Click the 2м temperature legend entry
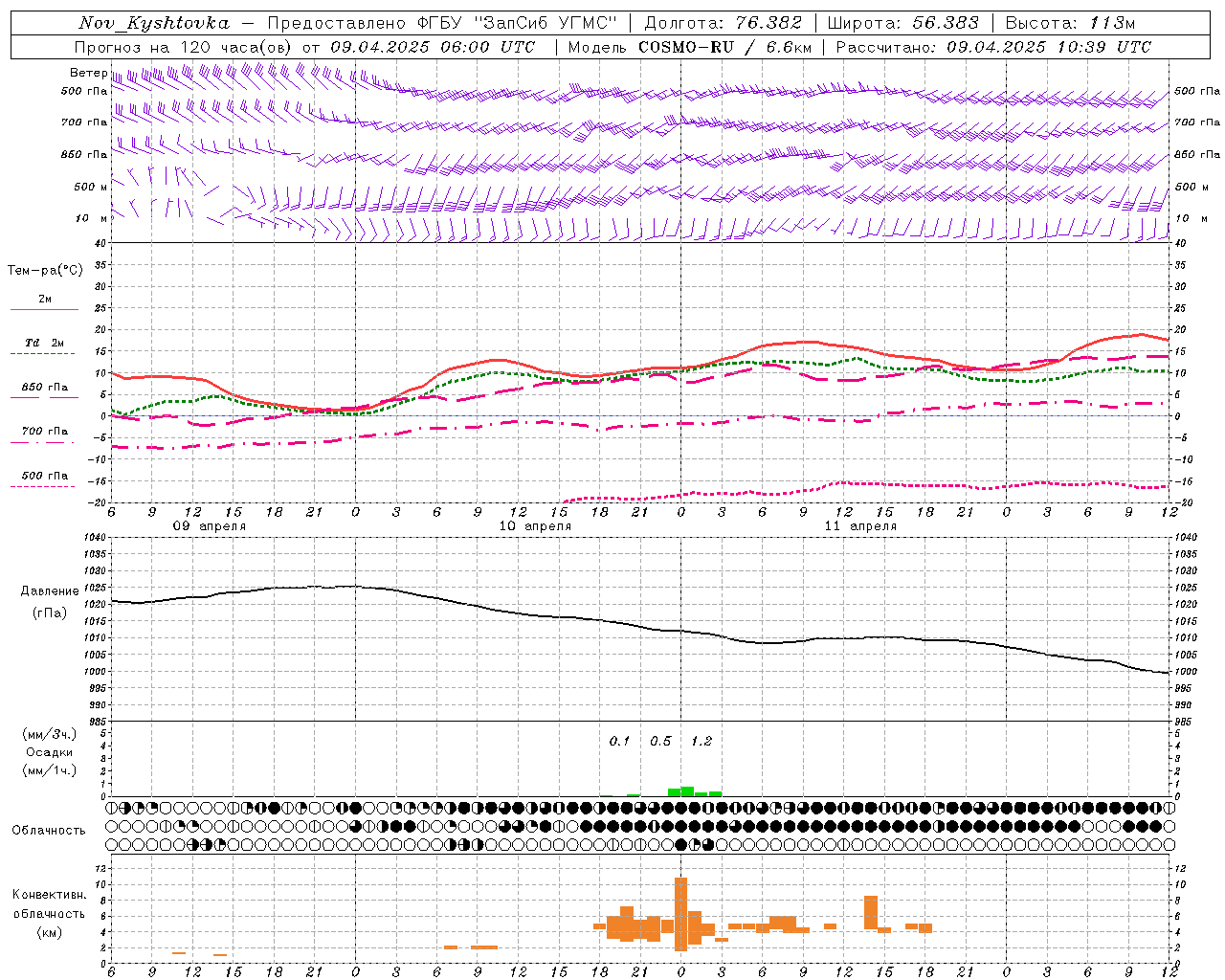This screenshot has width=1225, height=980. pos(45,299)
